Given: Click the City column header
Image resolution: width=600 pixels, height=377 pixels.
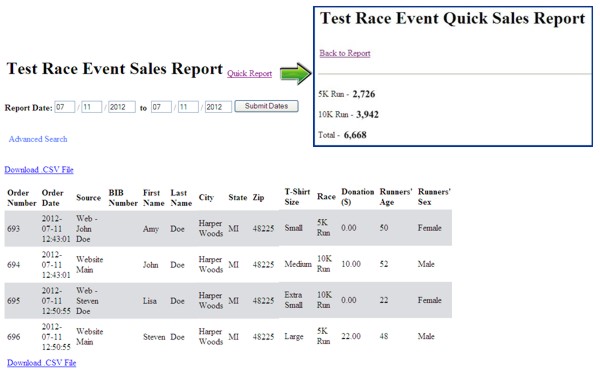Looking at the screenshot, I should click(206, 197).
